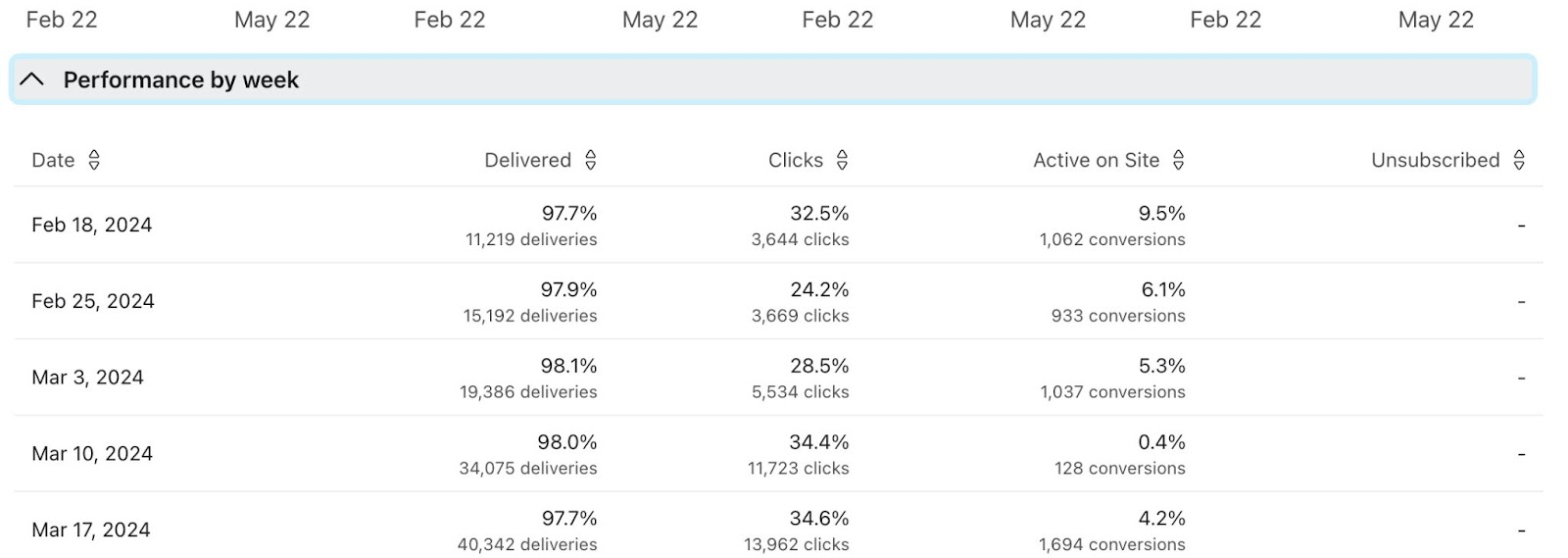Click the Unsubscribed column header label
This screenshot has width=1568, height=558.
pyautogui.click(x=1435, y=160)
